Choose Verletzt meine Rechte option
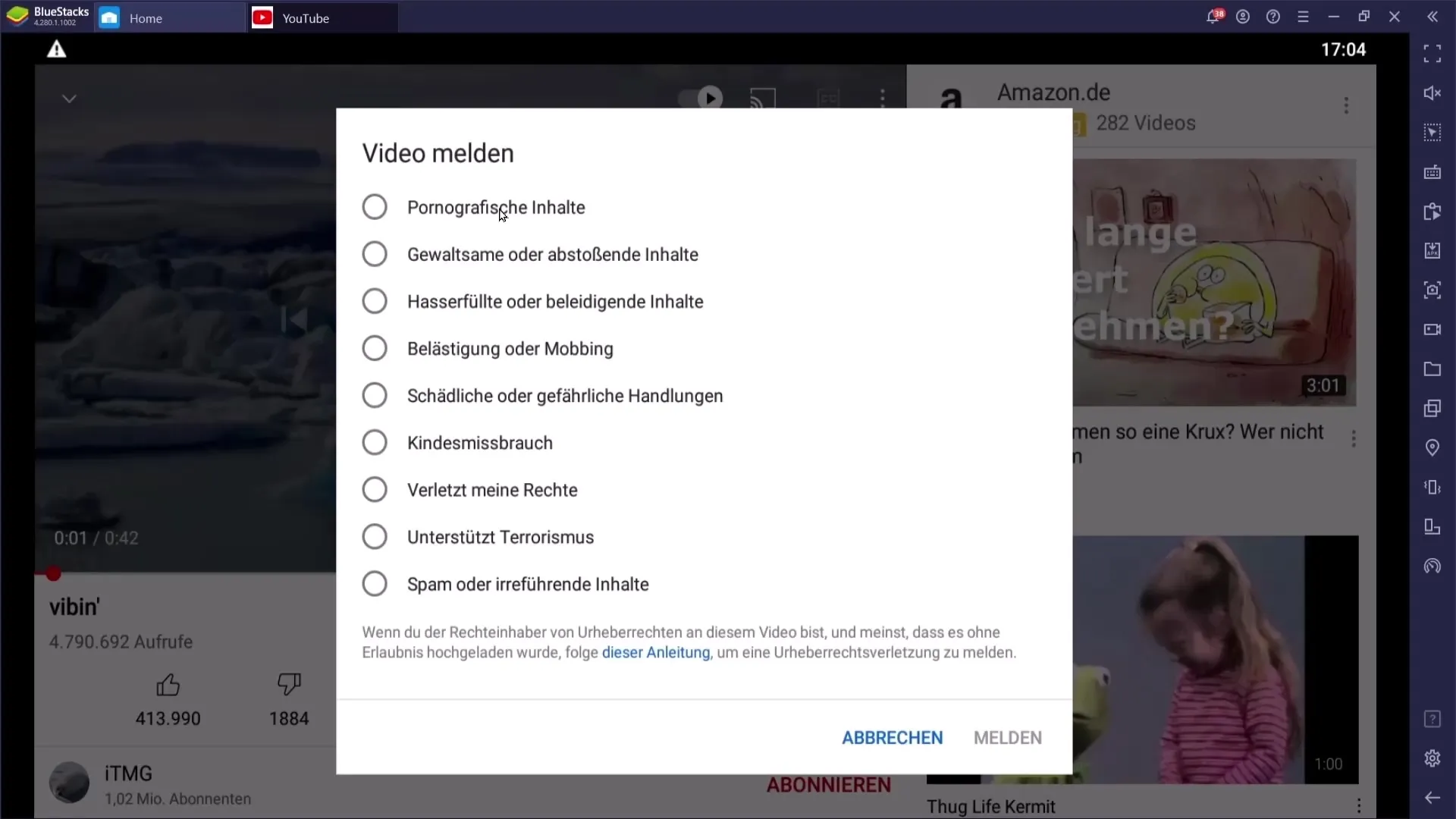This screenshot has height=819, width=1456. 374,490
